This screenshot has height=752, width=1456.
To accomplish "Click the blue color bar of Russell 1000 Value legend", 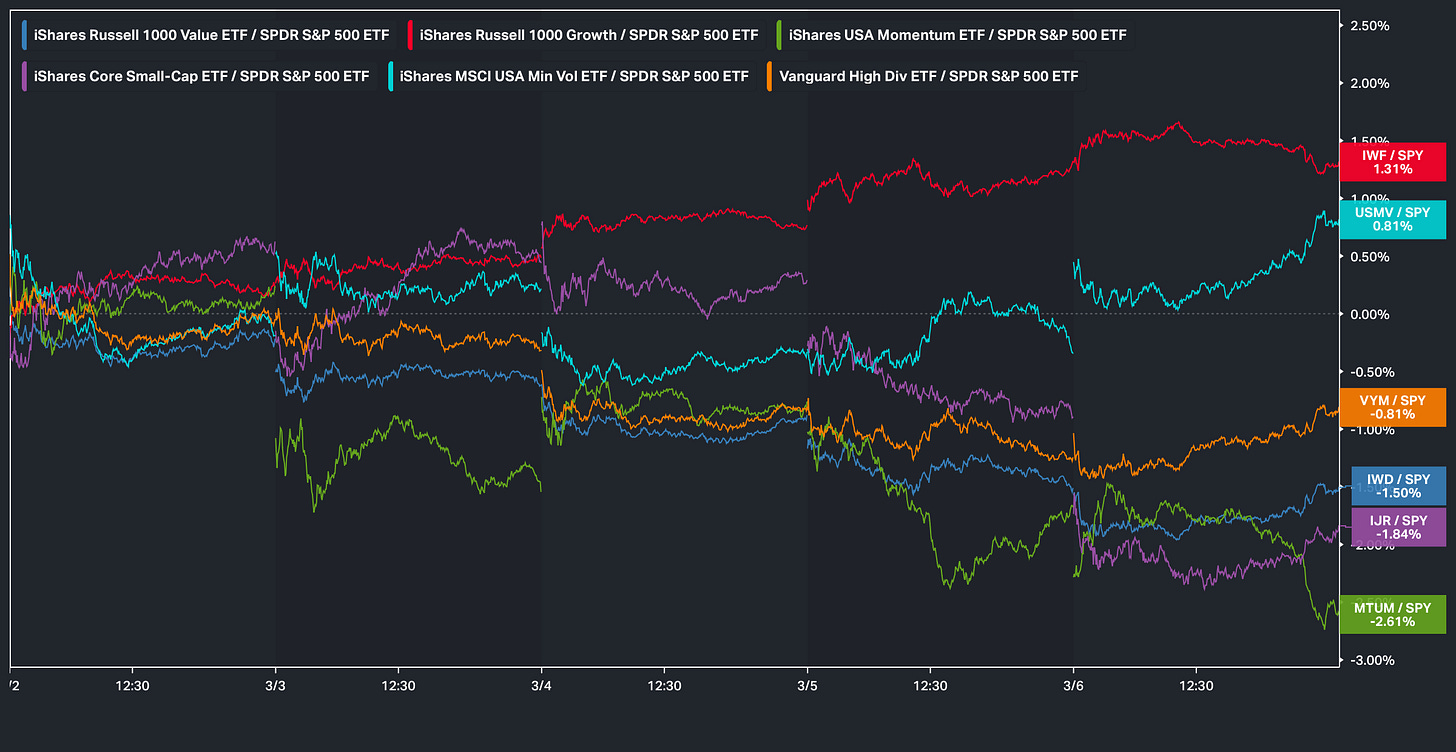I will pyautogui.click(x=26, y=35).
